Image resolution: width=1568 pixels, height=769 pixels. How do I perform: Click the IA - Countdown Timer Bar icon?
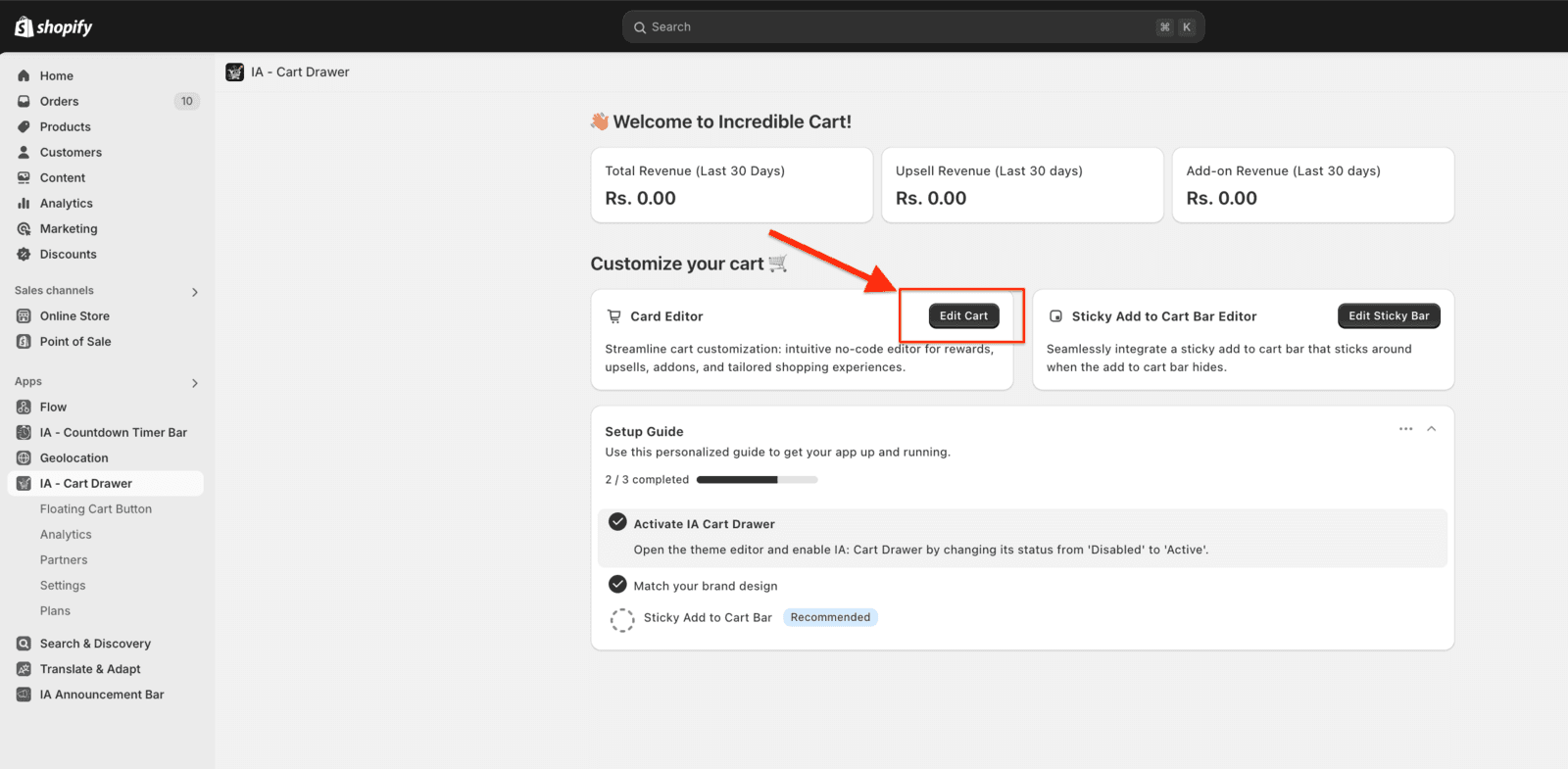tap(24, 432)
